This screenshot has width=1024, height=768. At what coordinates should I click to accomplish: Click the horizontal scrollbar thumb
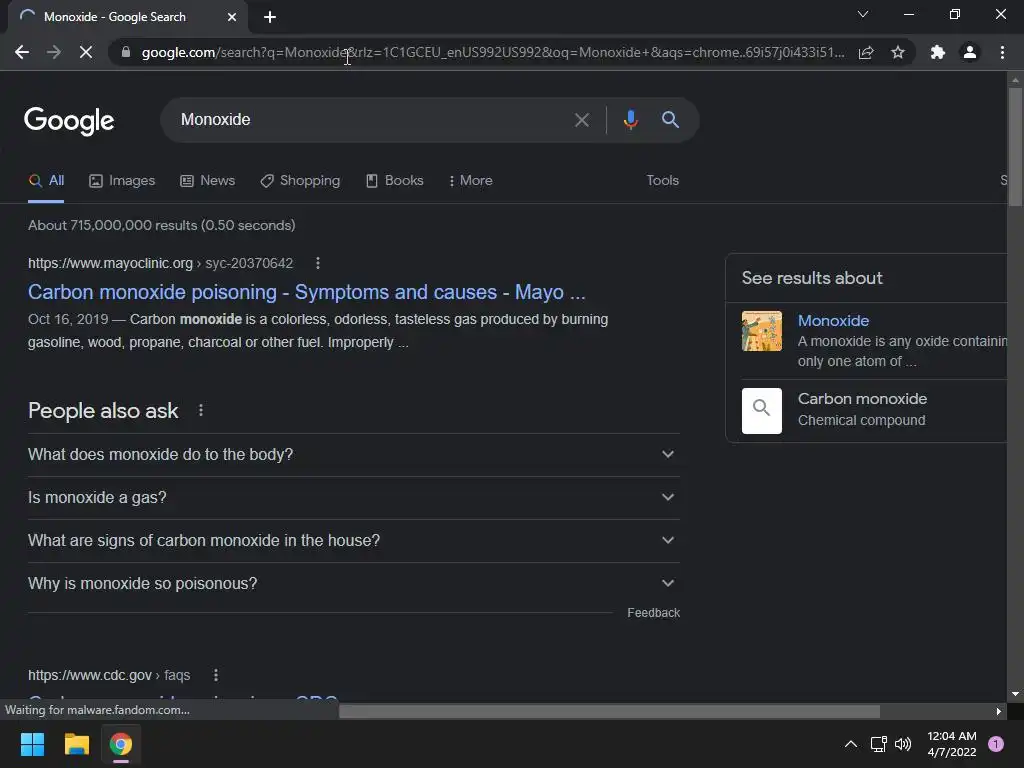tap(609, 711)
